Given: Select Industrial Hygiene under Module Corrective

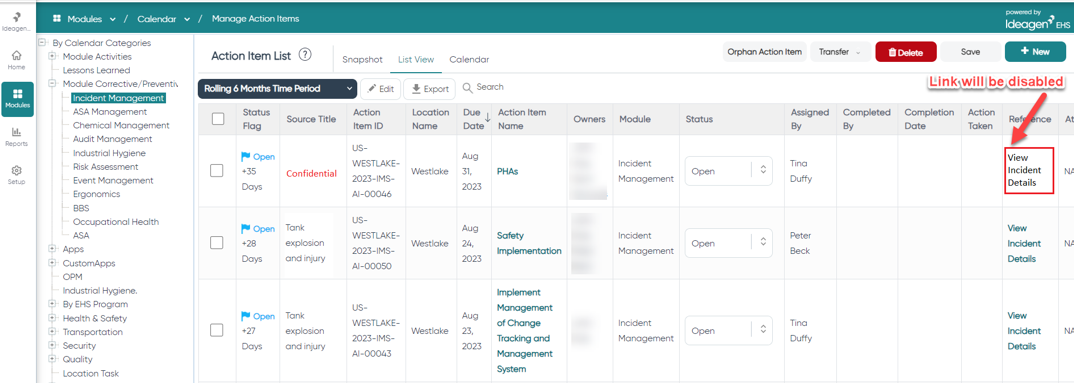Looking at the screenshot, I should click(x=109, y=153).
